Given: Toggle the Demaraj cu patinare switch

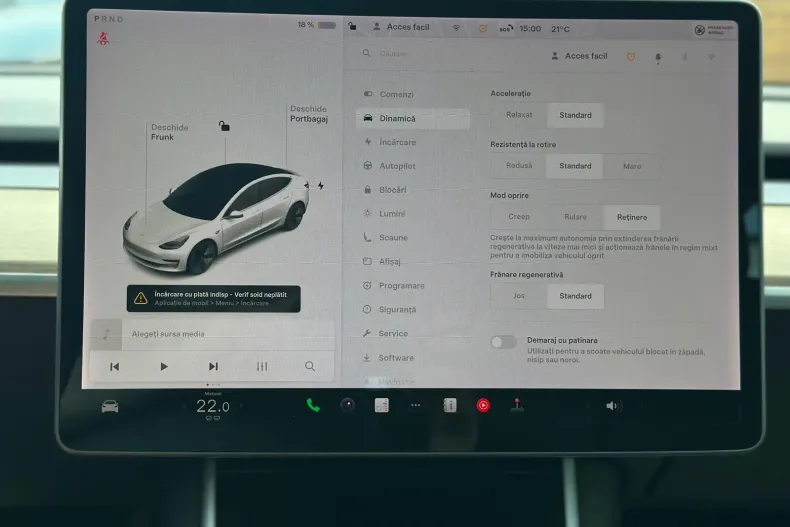Looking at the screenshot, I should click(503, 343).
